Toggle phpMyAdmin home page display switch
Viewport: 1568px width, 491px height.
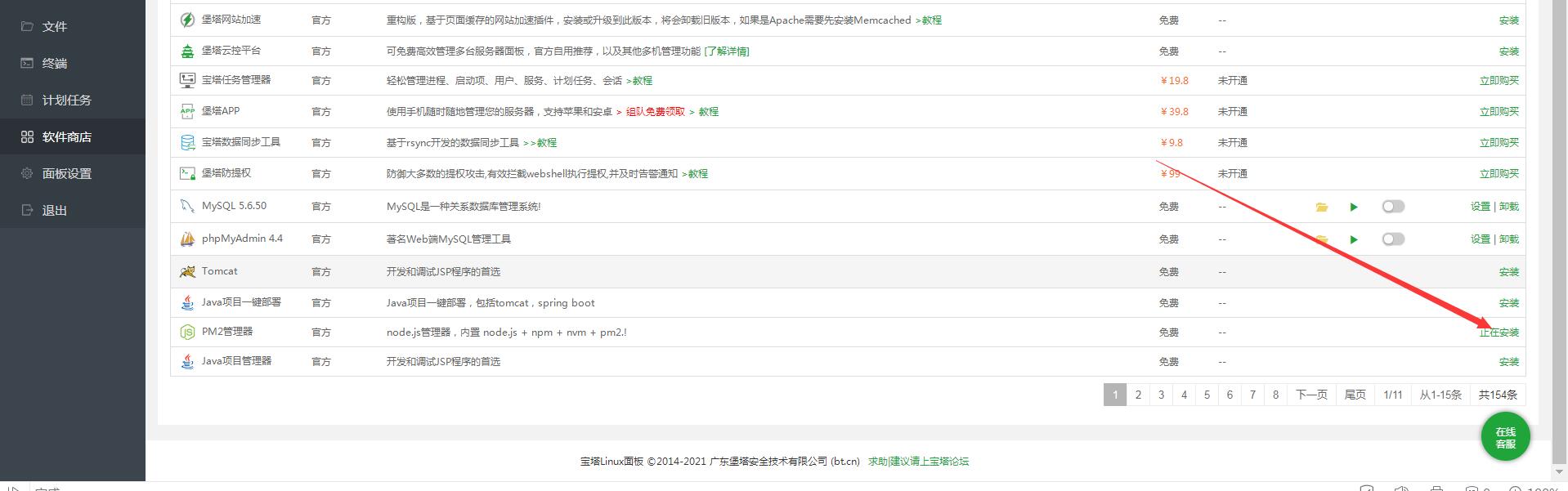1393,239
